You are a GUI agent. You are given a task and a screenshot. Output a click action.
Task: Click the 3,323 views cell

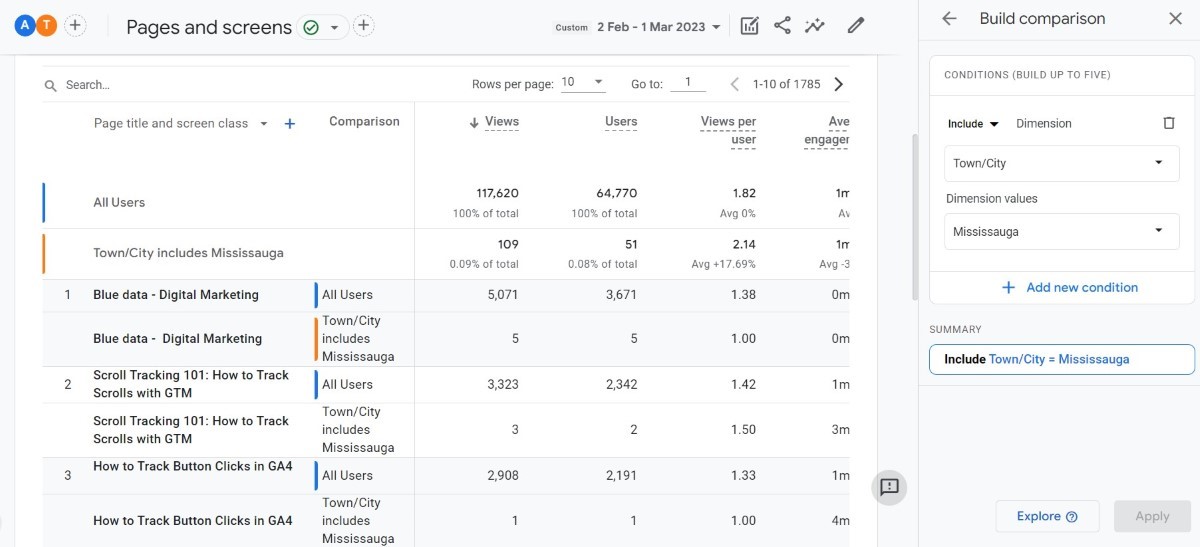[x=503, y=384]
